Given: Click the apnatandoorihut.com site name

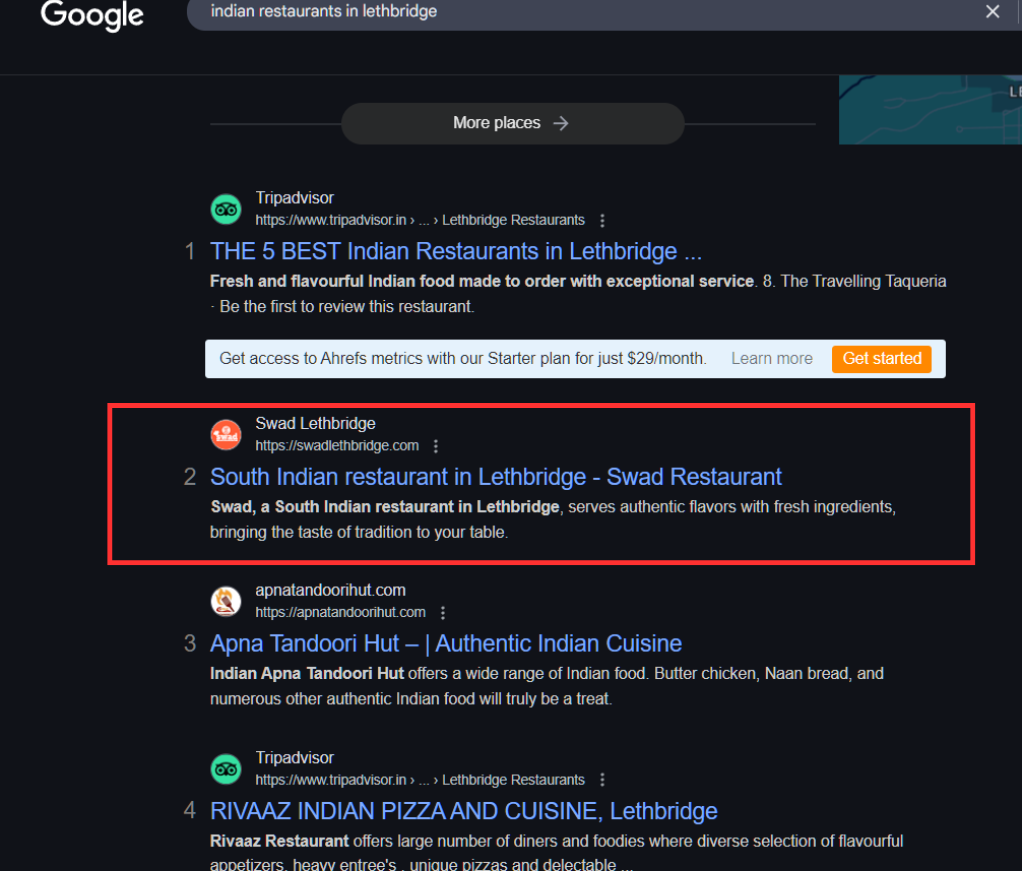Looking at the screenshot, I should 330,590.
